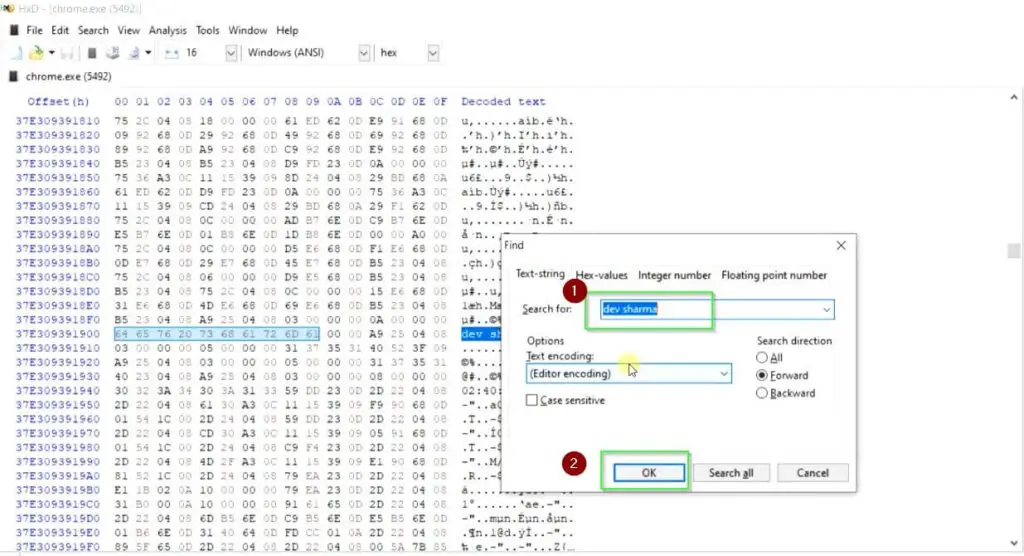Click highlighted hex bytes 64 65 76 20
This screenshot has height=556, width=1024.
point(153,334)
